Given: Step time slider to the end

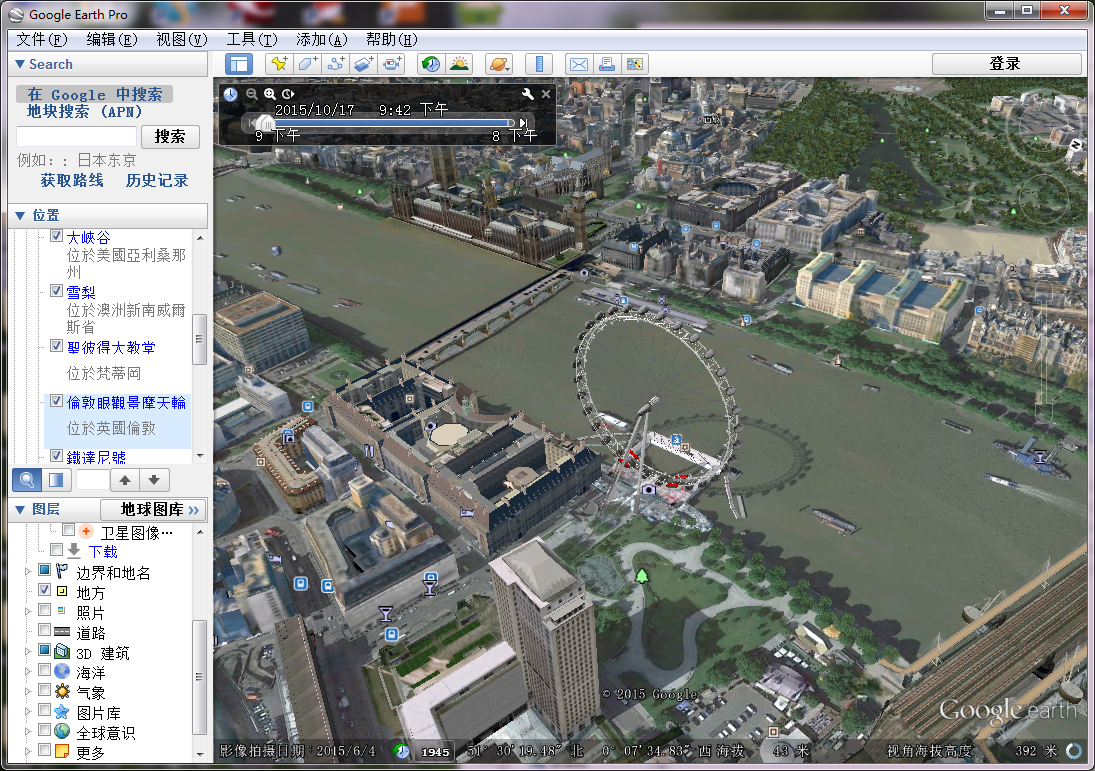Looking at the screenshot, I should [x=523, y=123].
